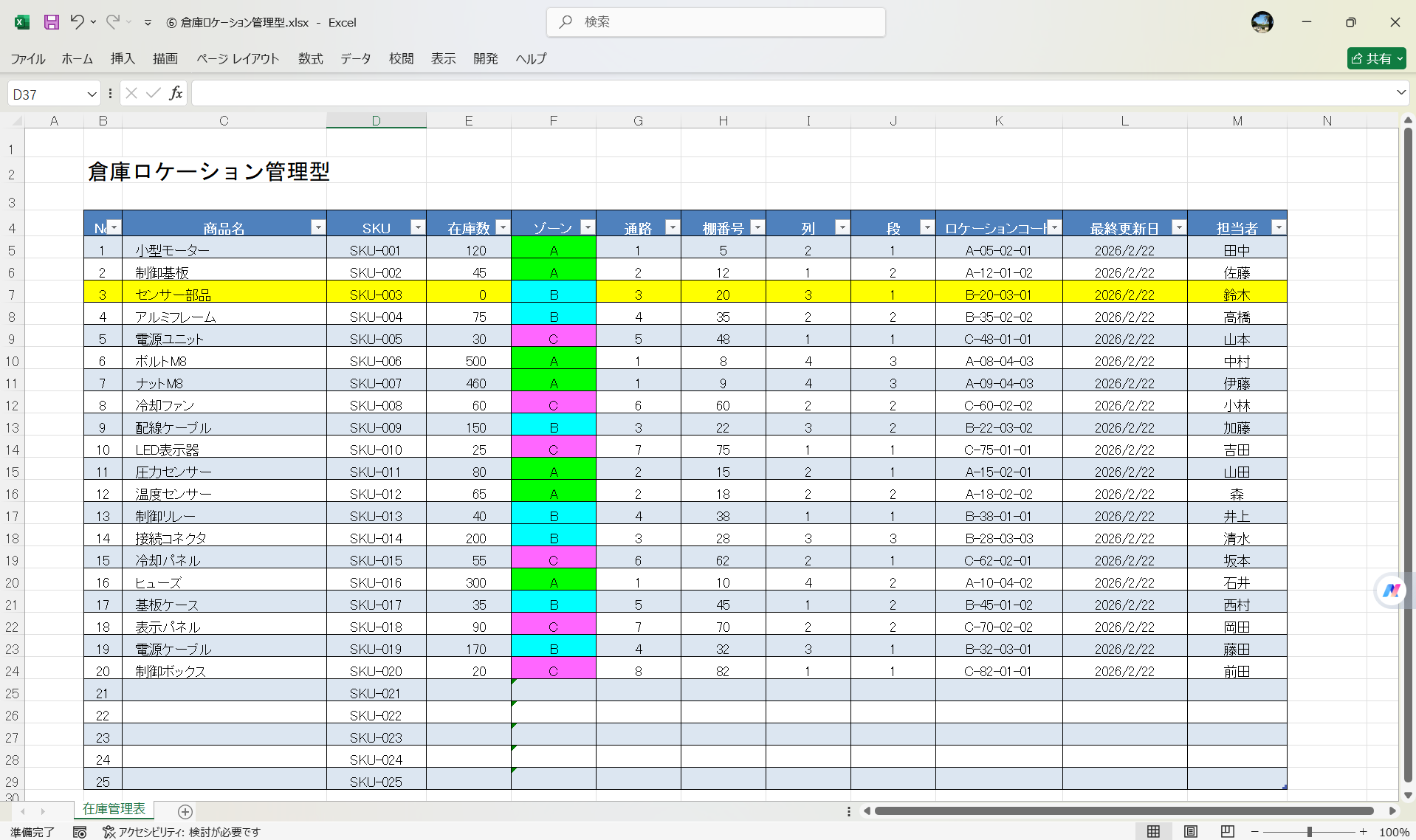Viewport: 1416px width, 840px height.
Task: Open the 開発 ribbon tab
Action: click(485, 59)
